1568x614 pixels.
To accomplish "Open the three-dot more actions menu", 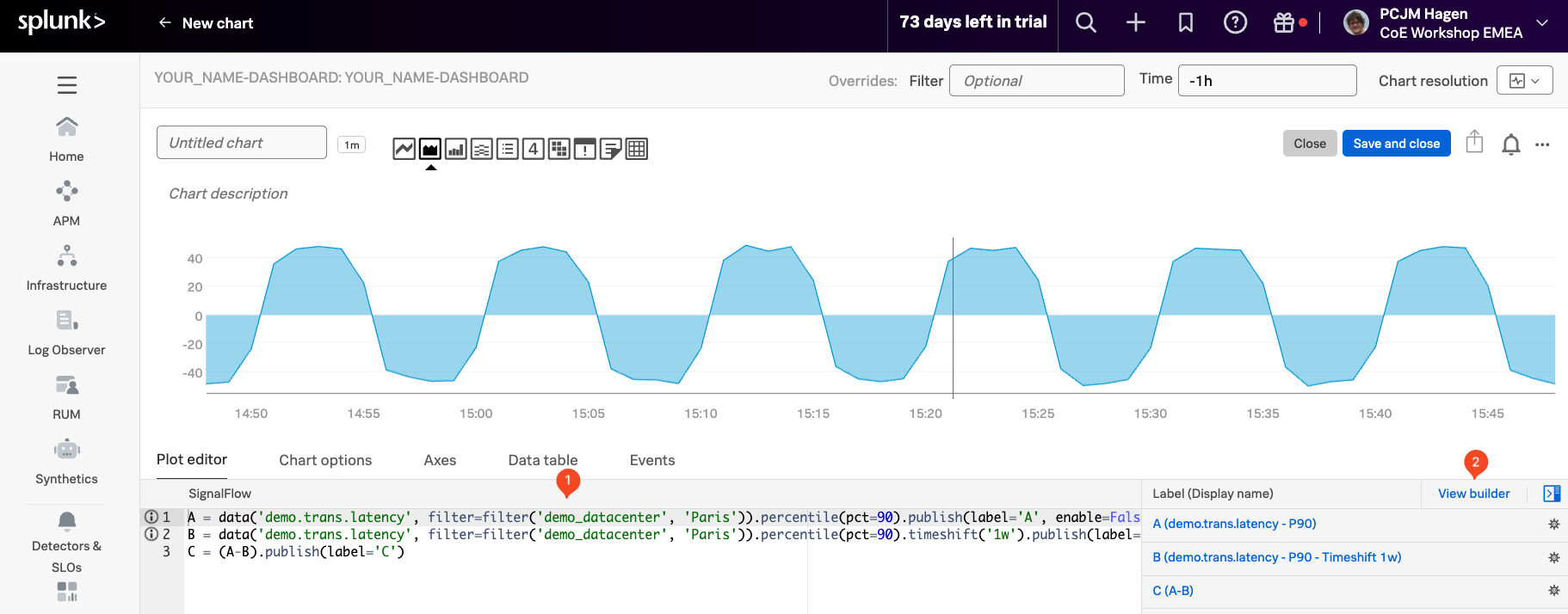I will click(x=1542, y=144).
